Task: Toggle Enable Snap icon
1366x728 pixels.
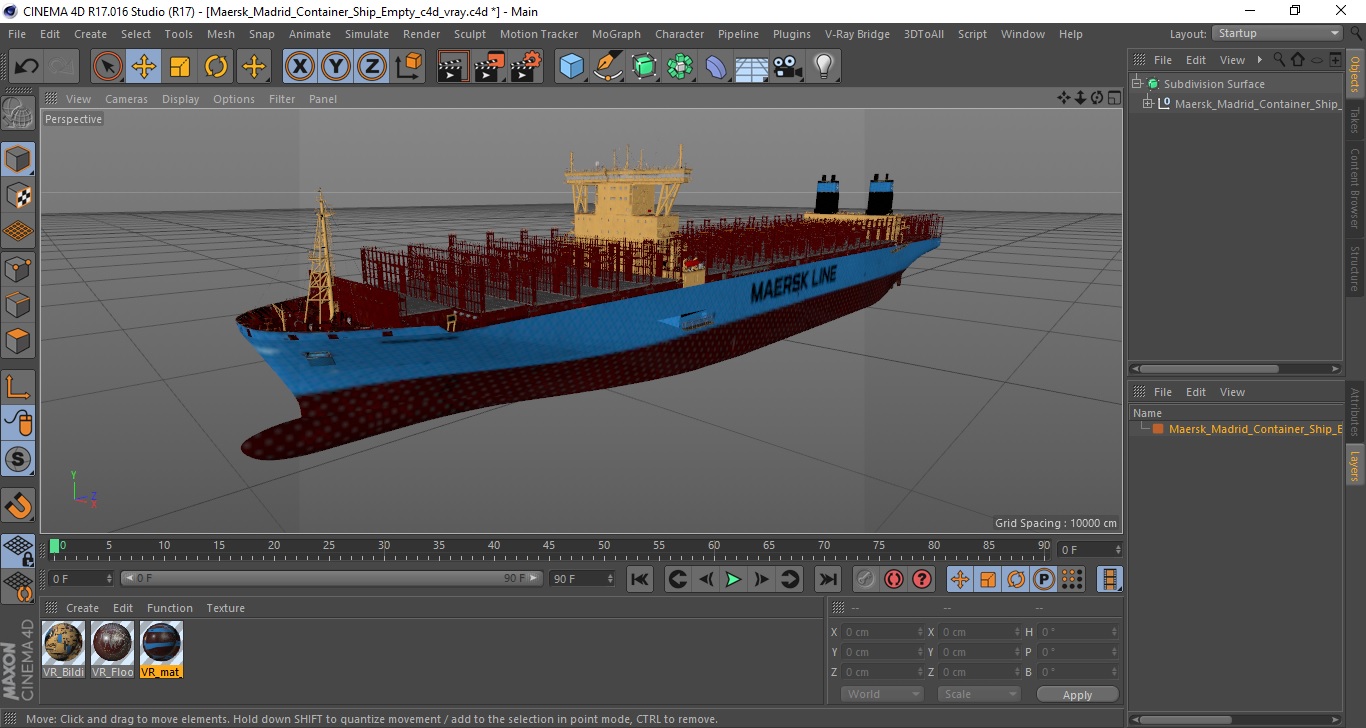Action: point(18,459)
